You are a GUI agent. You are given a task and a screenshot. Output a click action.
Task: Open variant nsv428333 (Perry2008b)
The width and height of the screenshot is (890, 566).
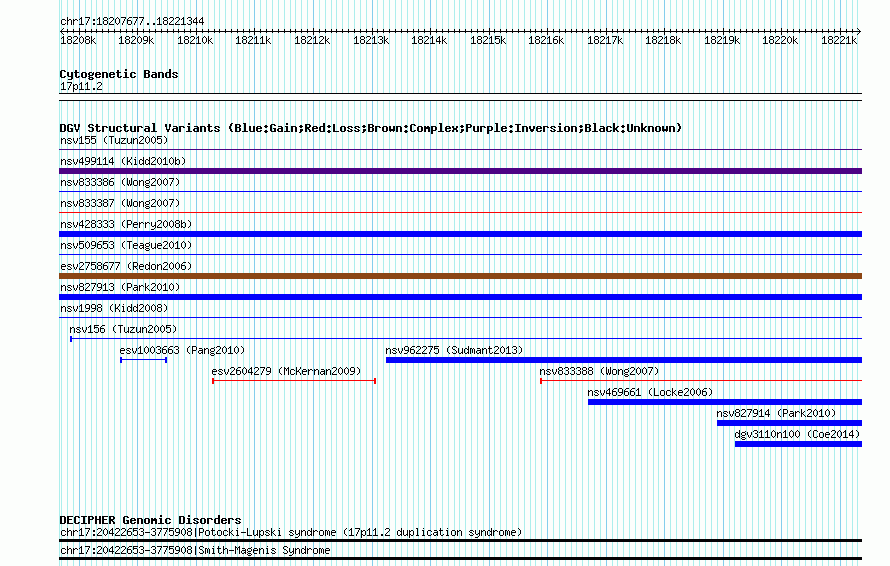(x=126, y=224)
